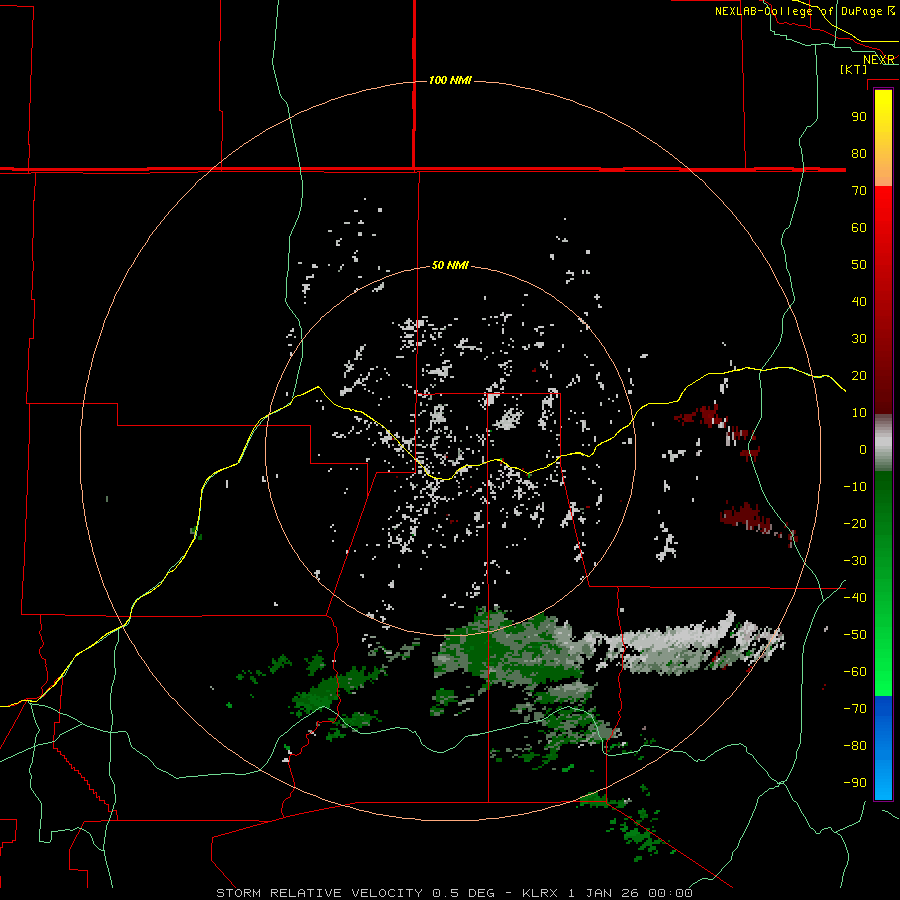
Task: Click the [KT] units label
Action: (x=854, y=69)
